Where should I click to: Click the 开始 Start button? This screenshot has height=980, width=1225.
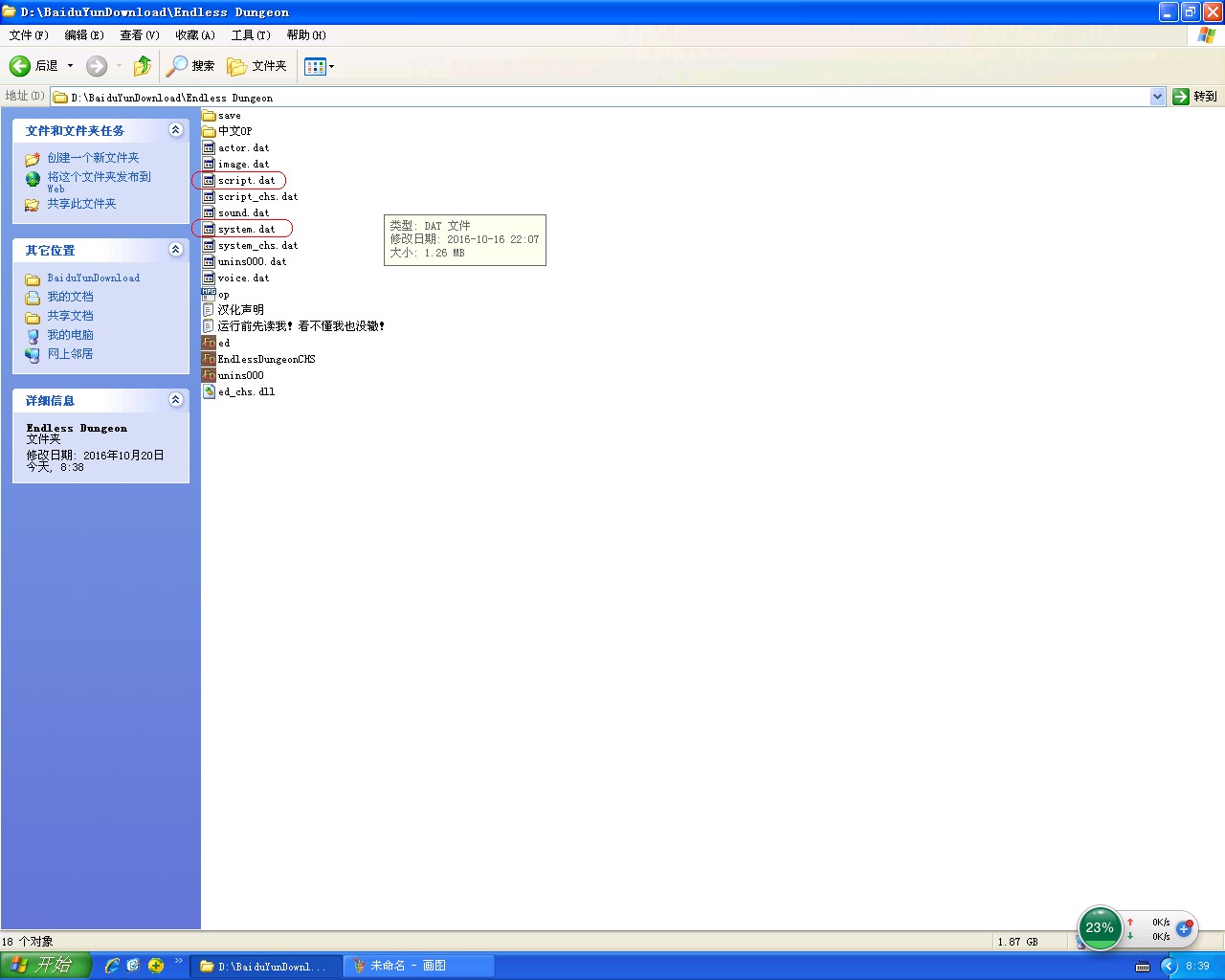click(x=45, y=966)
